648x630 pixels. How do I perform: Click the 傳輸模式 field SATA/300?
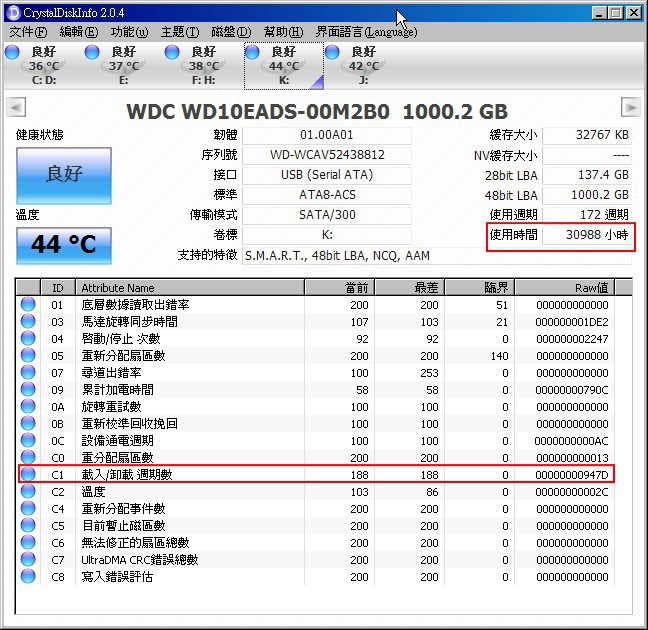point(326,215)
